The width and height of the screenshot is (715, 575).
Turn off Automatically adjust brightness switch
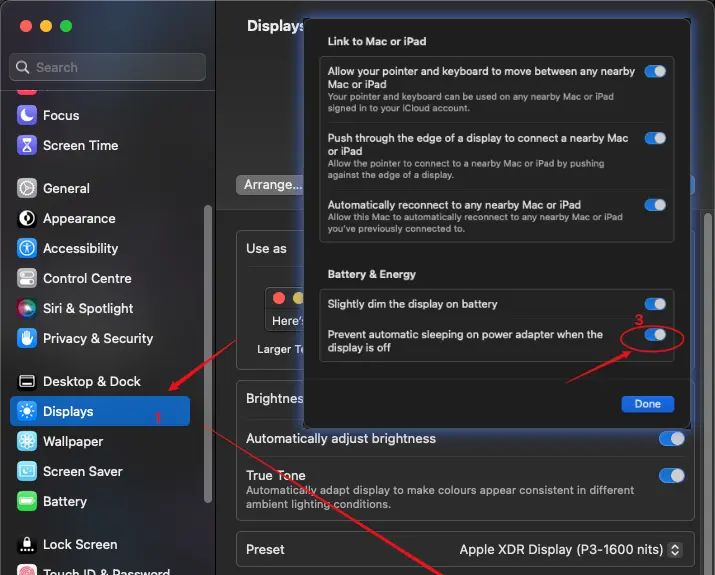[672, 439]
